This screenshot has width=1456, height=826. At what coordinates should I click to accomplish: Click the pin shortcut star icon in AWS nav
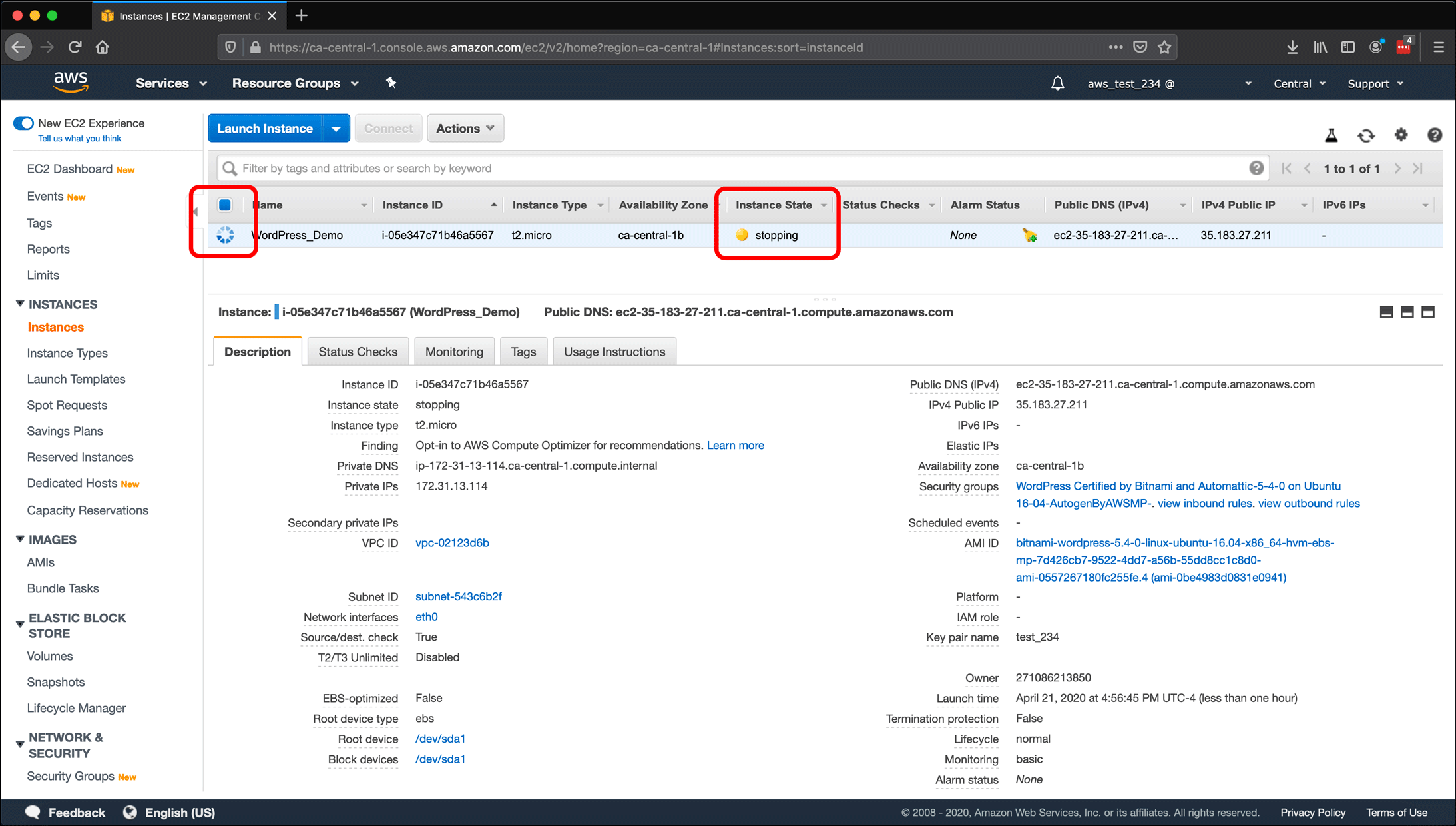[391, 83]
